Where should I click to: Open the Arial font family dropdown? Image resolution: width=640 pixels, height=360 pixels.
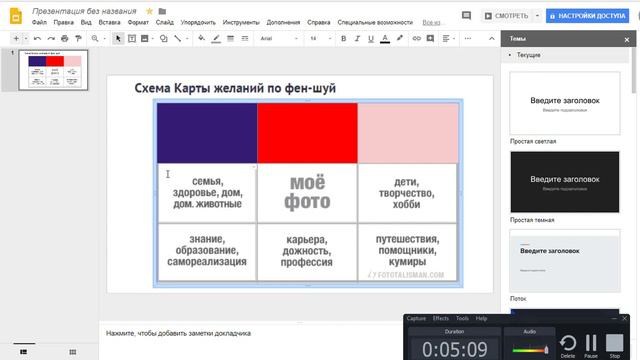point(279,38)
